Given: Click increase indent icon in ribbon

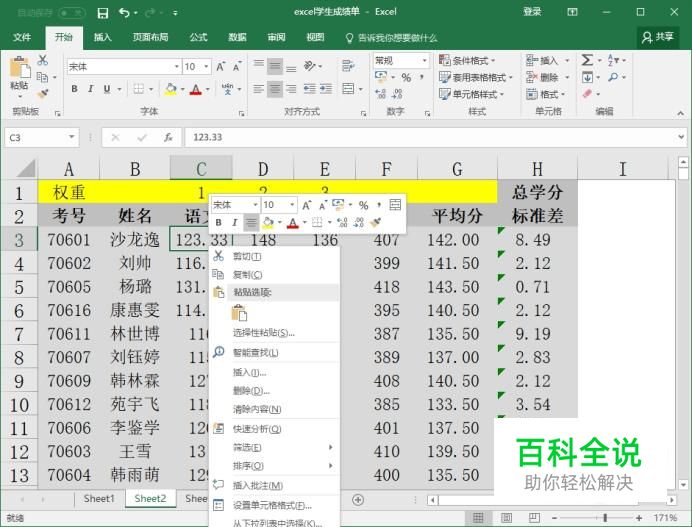Looking at the screenshot, I should (326, 89).
